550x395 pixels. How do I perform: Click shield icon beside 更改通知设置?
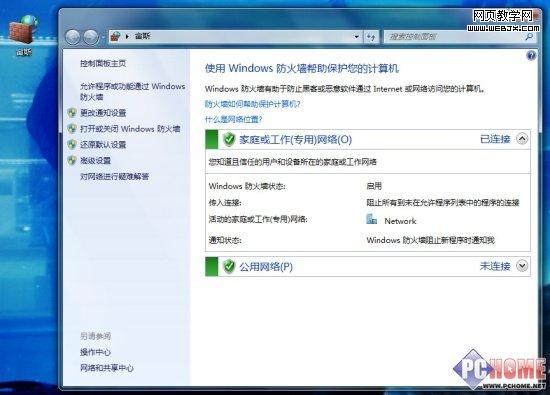72,113
